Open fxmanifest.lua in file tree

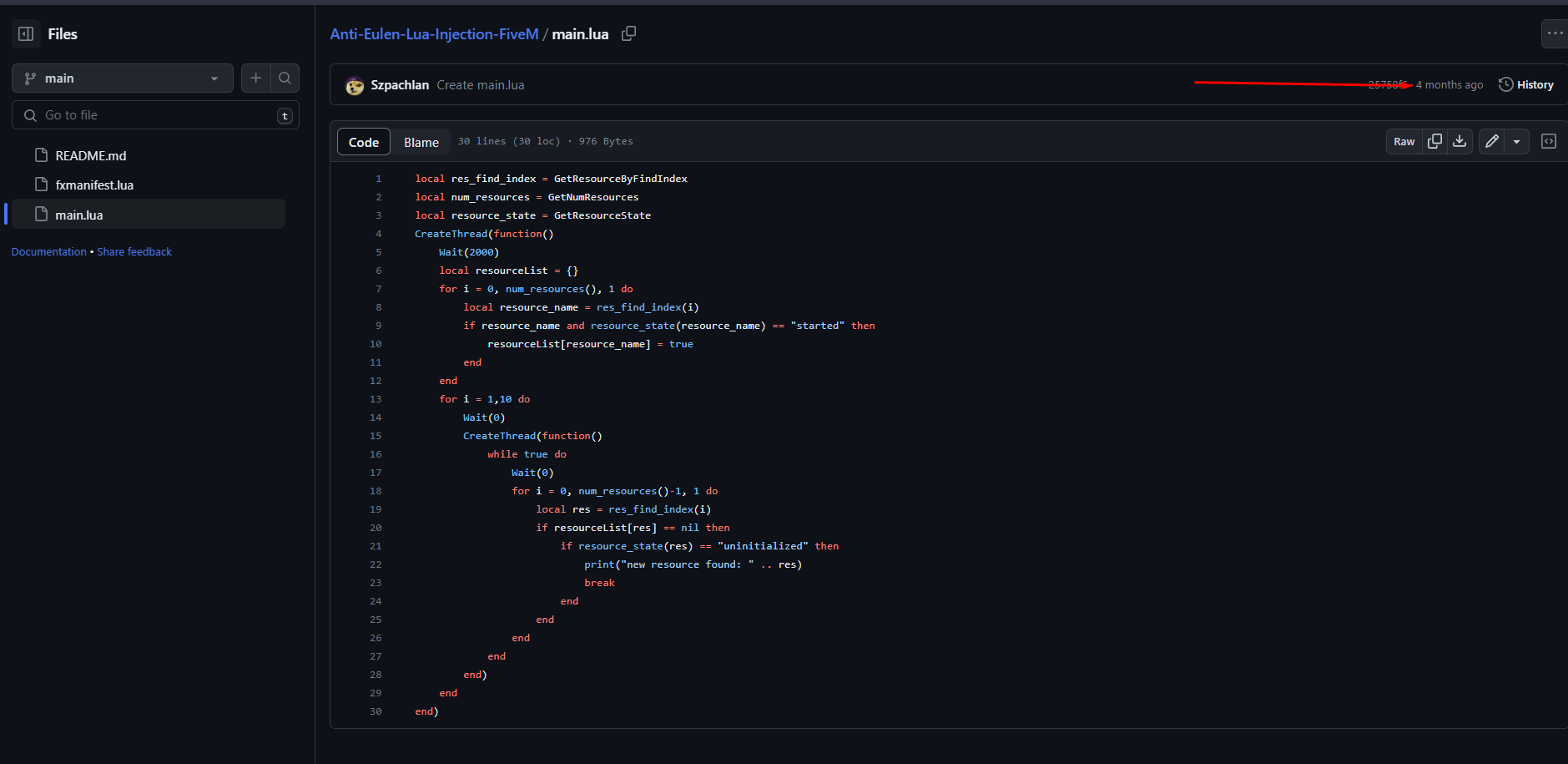pyautogui.click(x=94, y=185)
